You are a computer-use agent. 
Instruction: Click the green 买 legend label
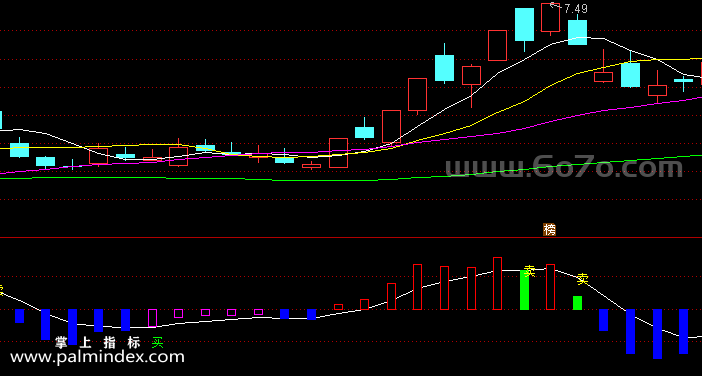click(x=158, y=343)
